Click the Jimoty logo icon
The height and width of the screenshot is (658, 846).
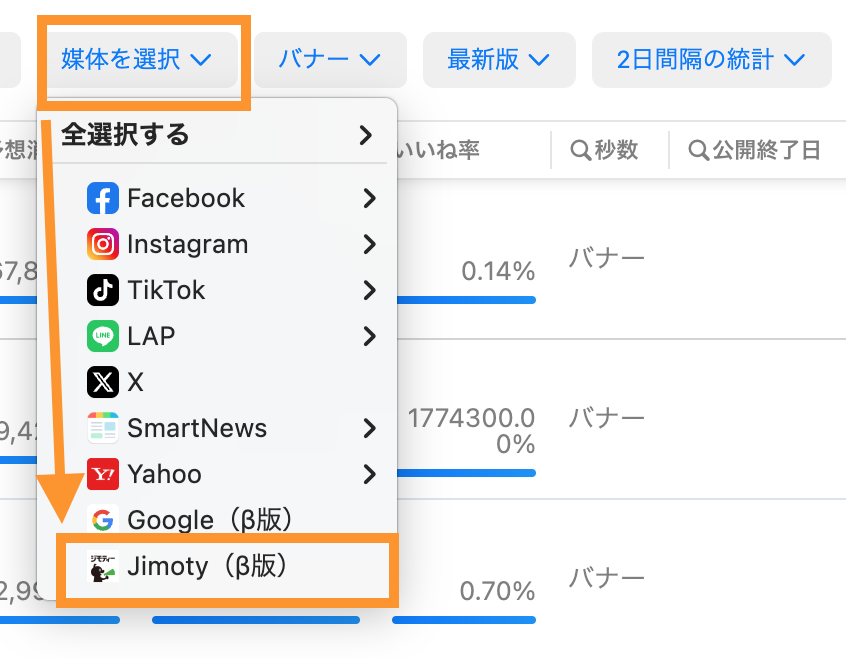point(102,567)
